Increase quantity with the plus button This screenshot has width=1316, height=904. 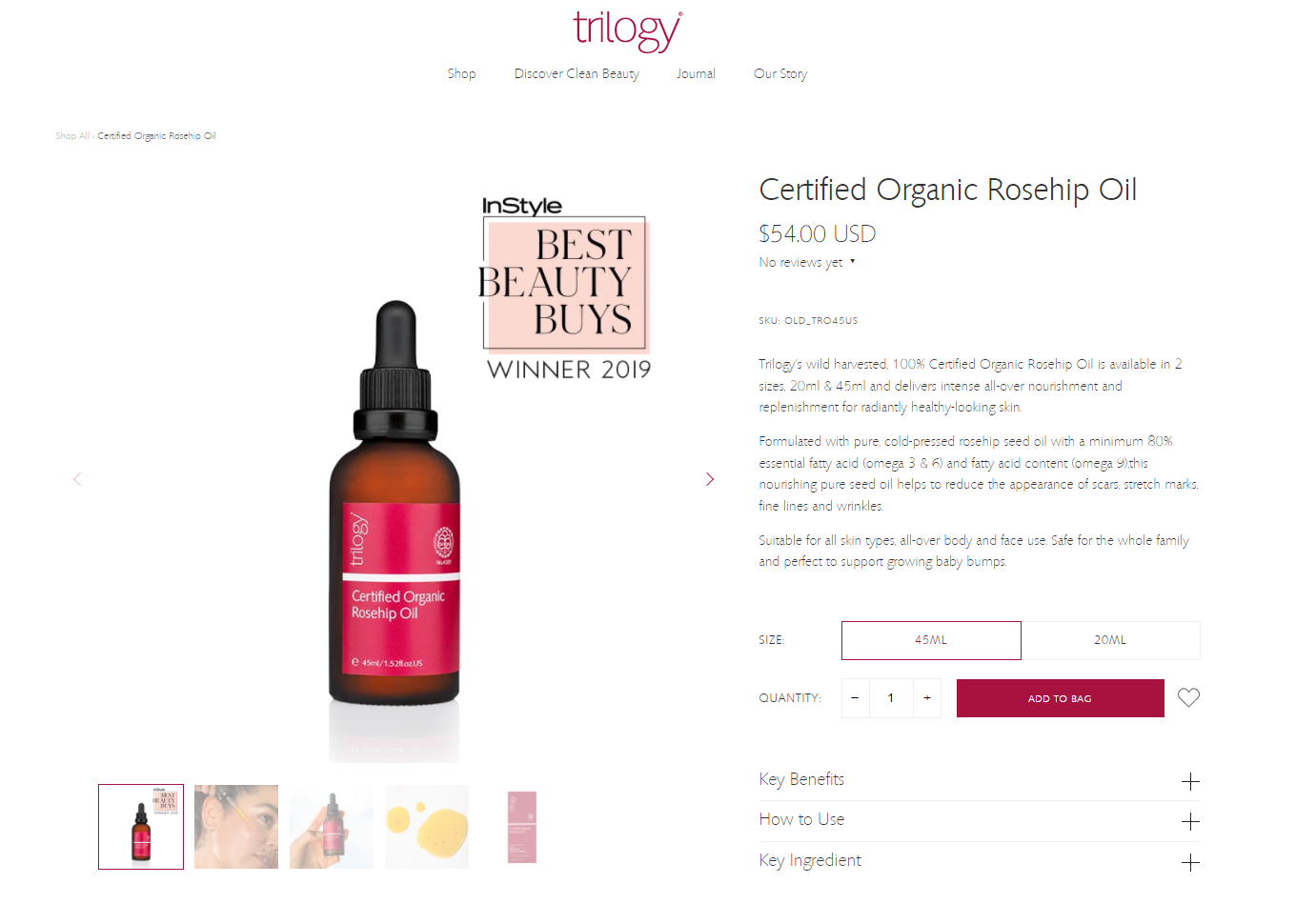[x=927, y=698]
